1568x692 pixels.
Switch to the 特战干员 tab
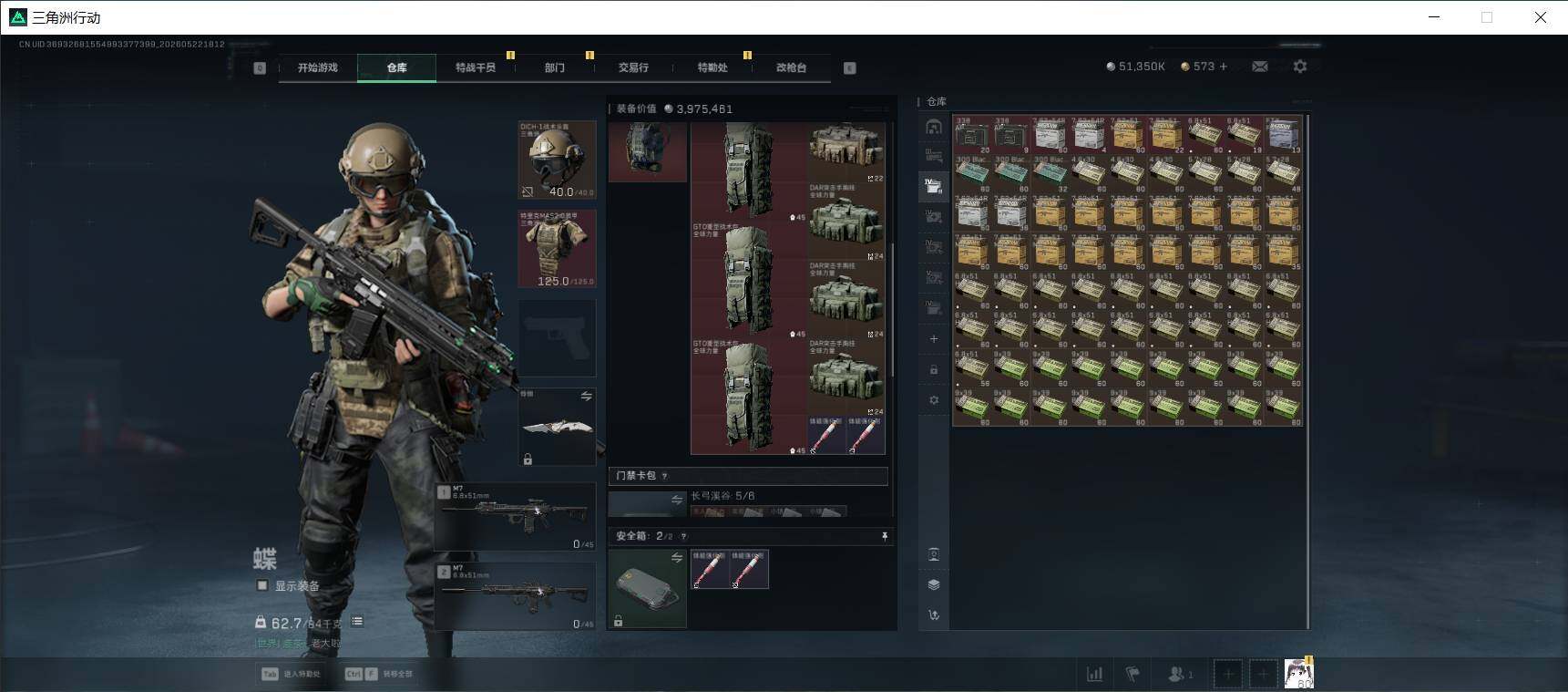pyautogui.click(x=476, y=67)
